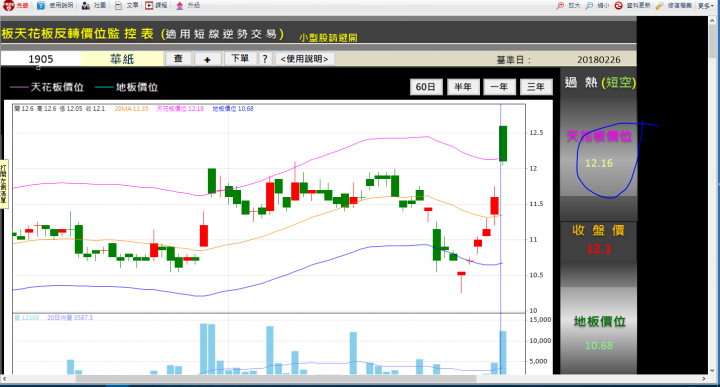Click the 華紙 stock name cell
The image size is (720, 387).
pyautogui.click(x=122, y=59)
